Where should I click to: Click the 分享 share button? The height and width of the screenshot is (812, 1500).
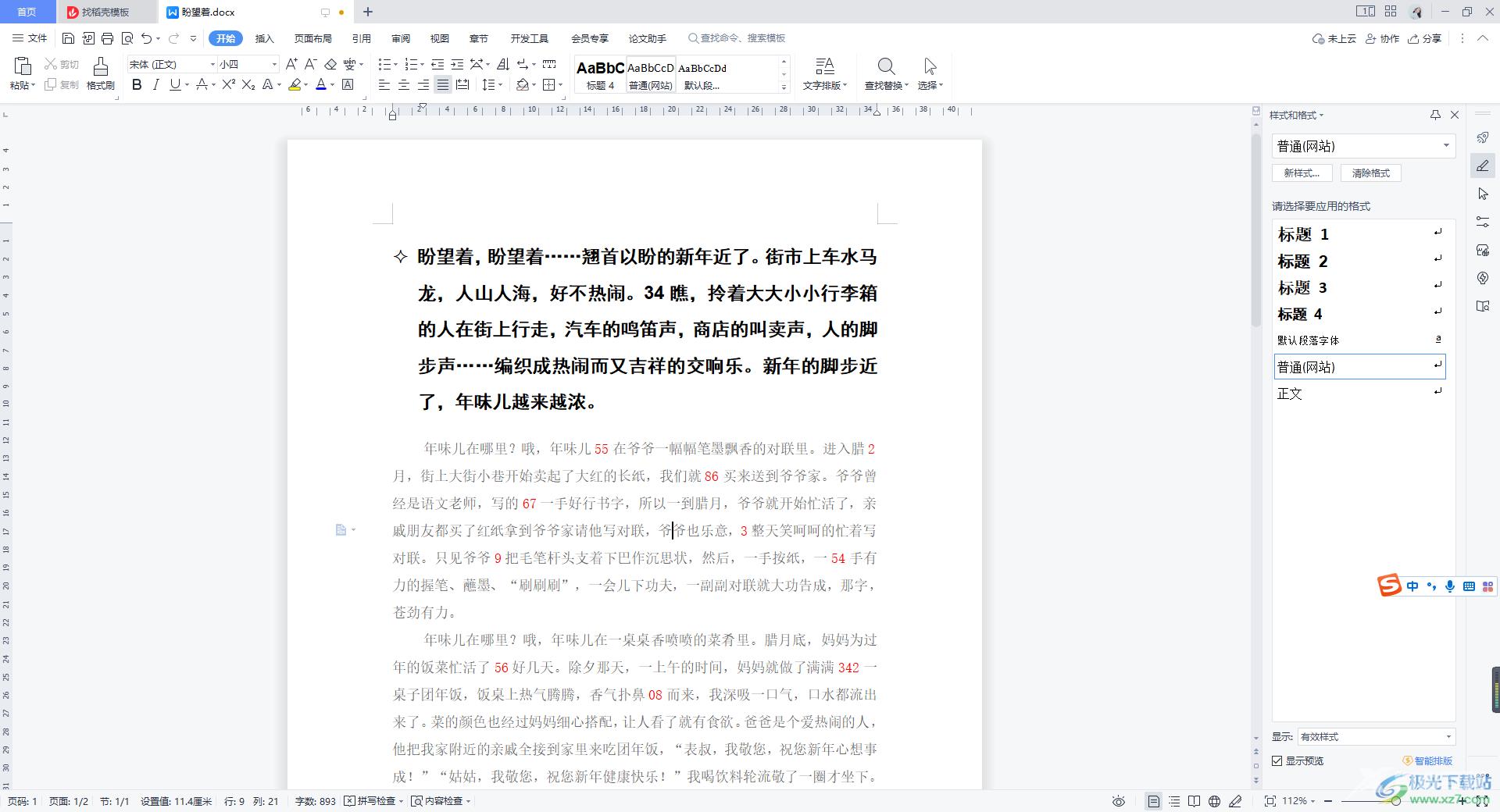pyautogui.click(x=1424, y=38)
